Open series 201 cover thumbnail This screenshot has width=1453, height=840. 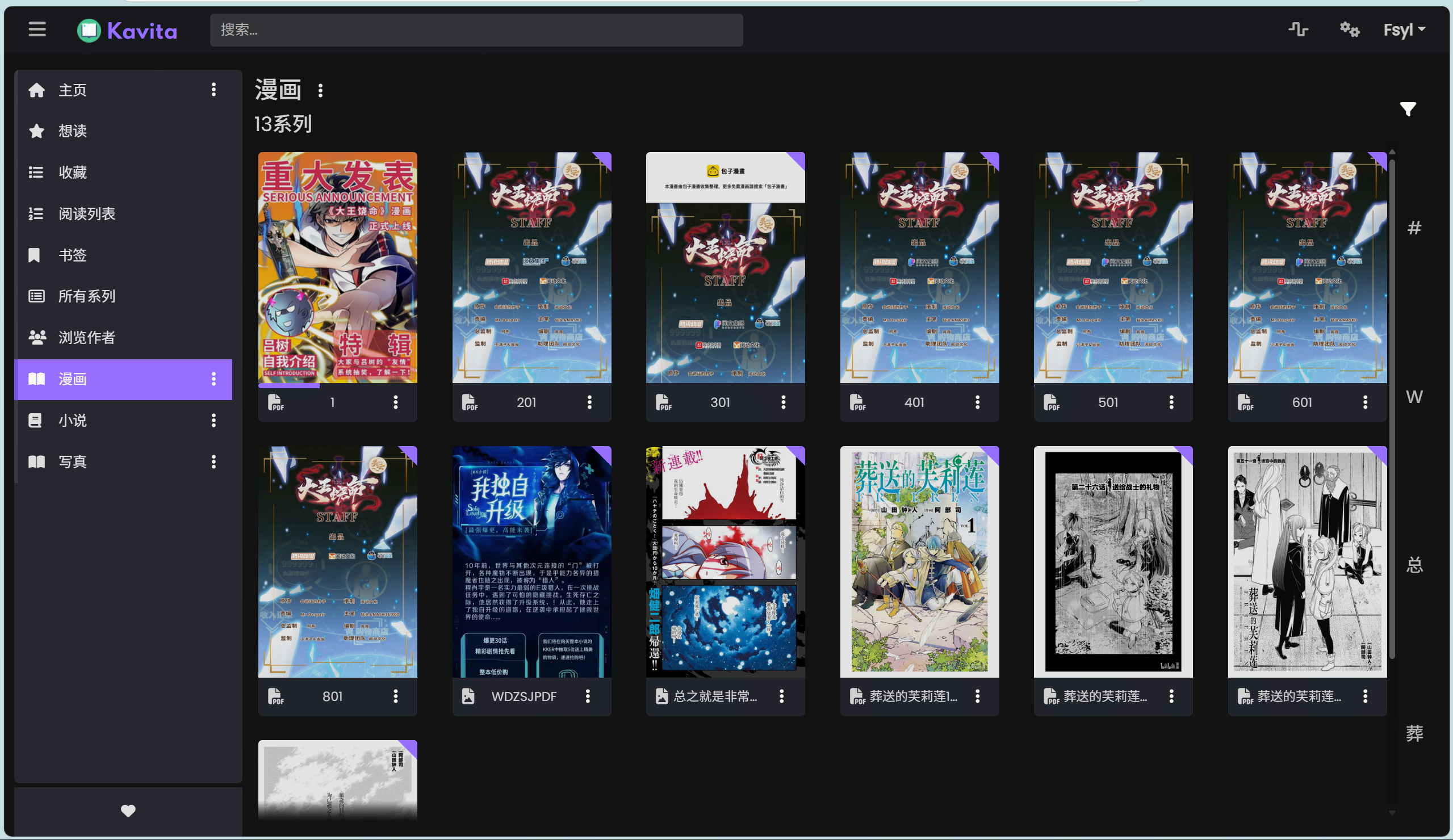point(531,267)
